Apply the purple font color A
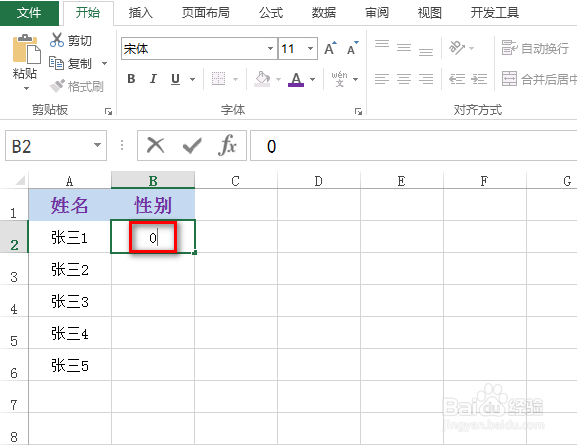The image size is (577, 445). (x=296, y=79)
